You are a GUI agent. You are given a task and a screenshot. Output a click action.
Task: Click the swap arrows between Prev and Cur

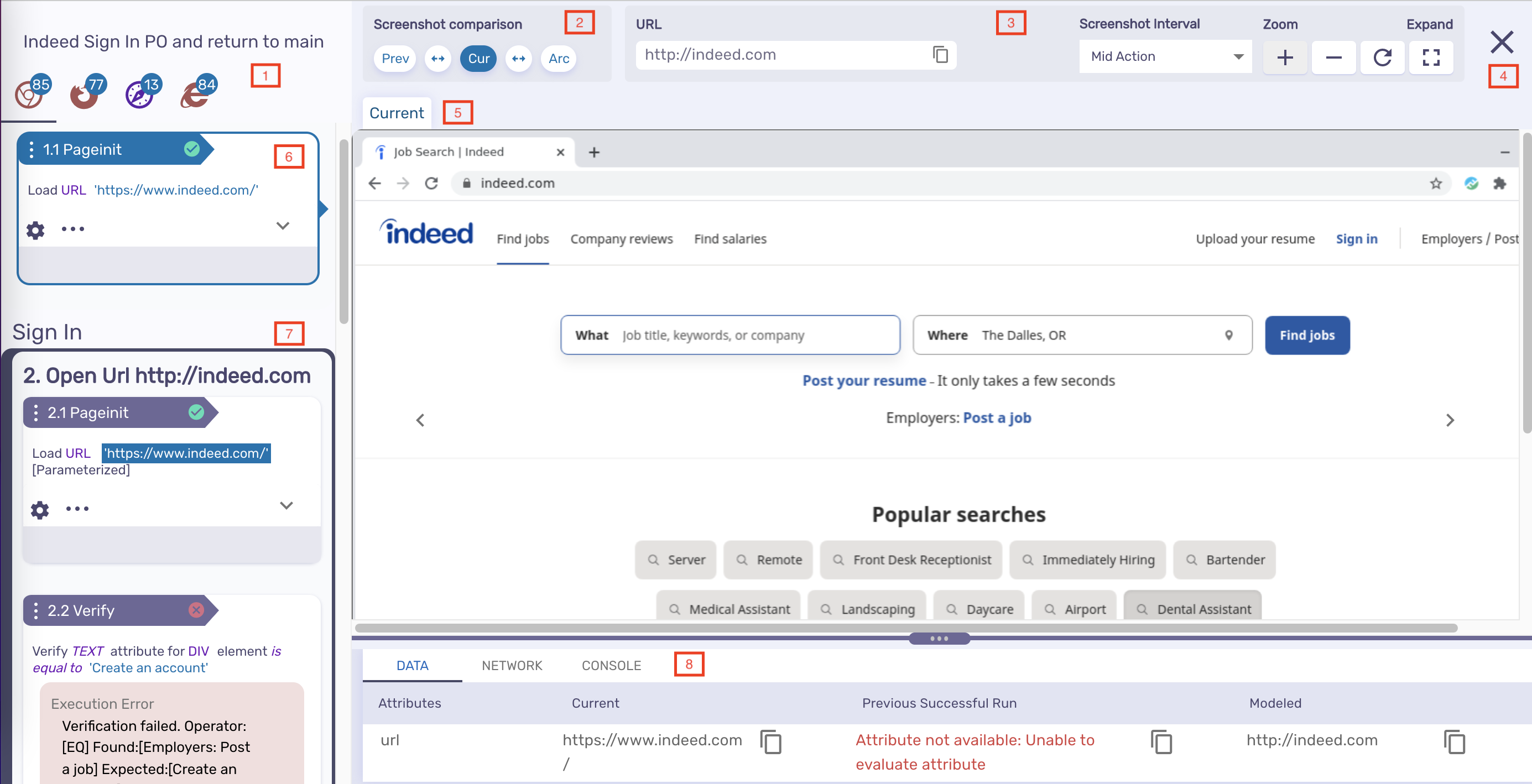pyautogui.click(x=437, y=58)
